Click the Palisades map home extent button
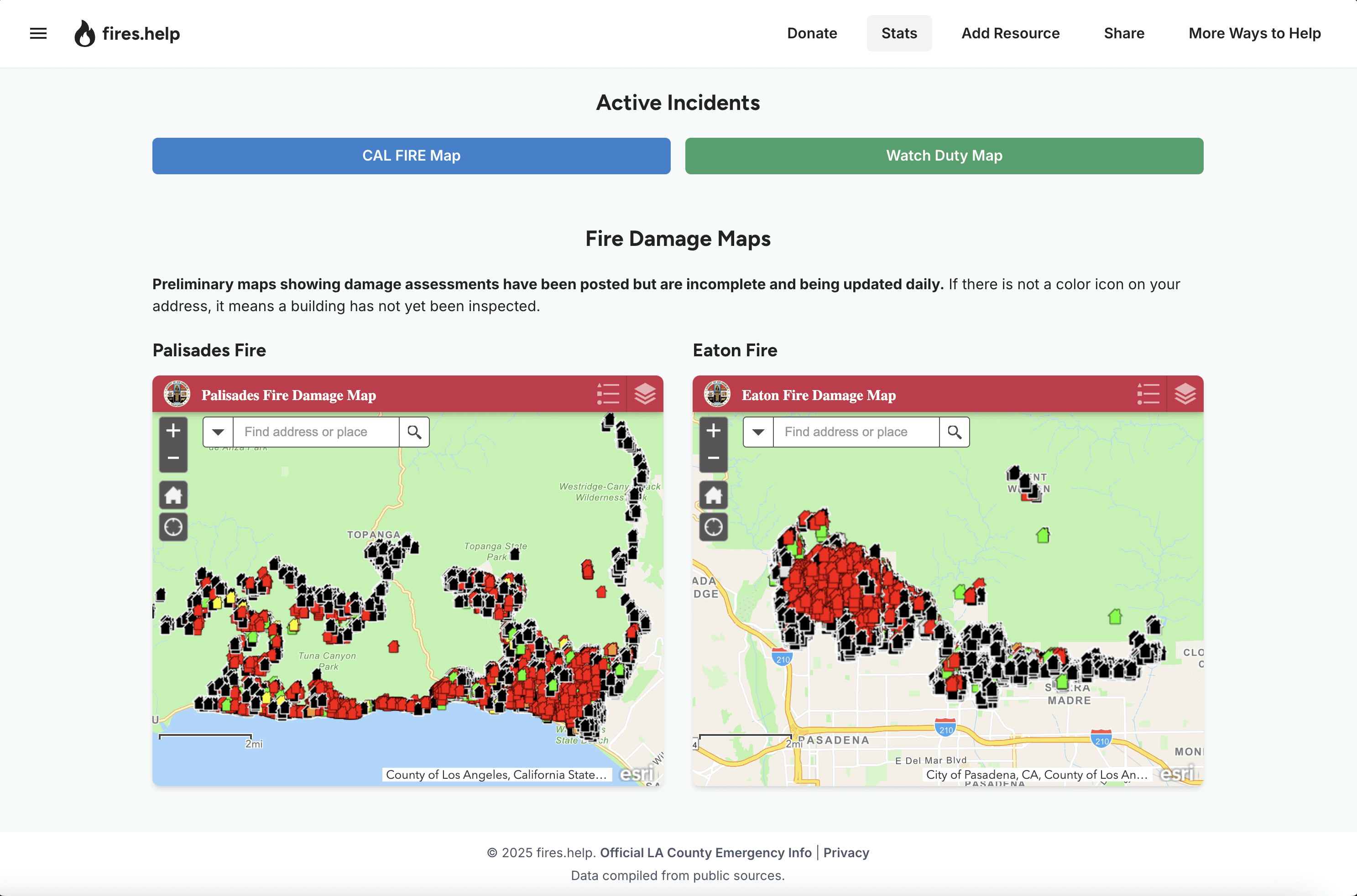 click(x=173, y=495)
